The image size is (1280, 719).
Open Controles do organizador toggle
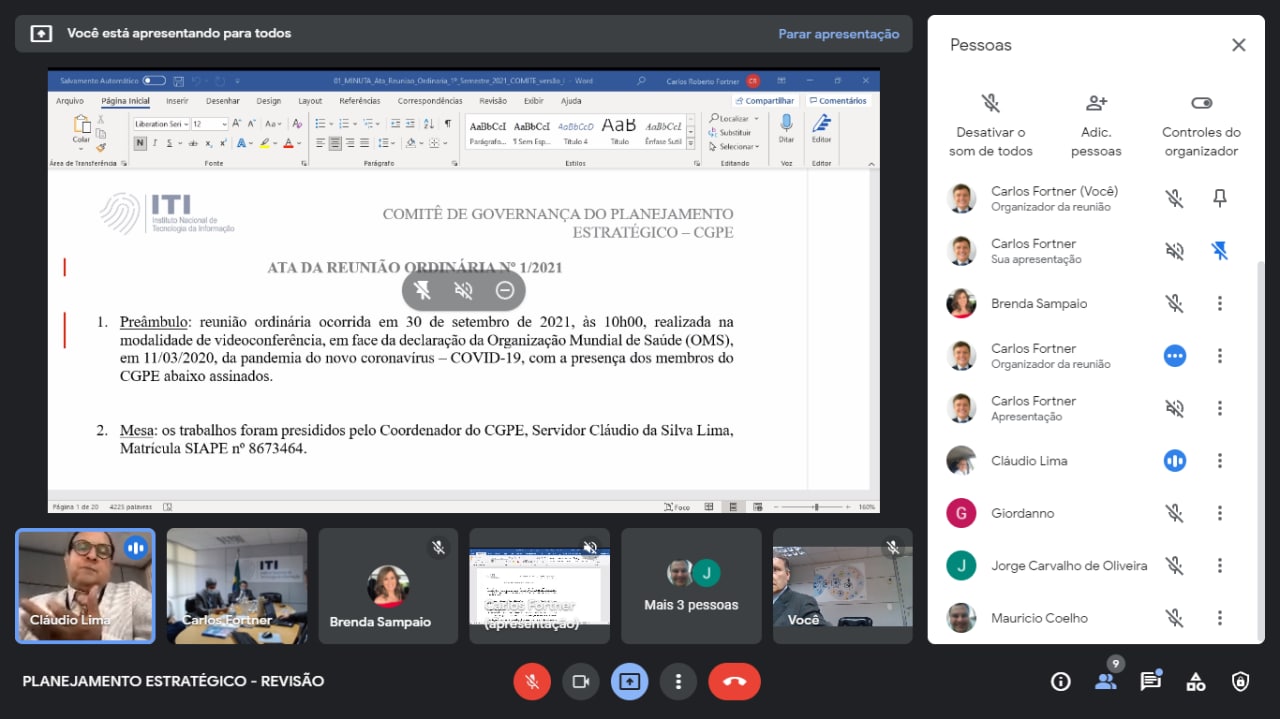pos(1201,127)
